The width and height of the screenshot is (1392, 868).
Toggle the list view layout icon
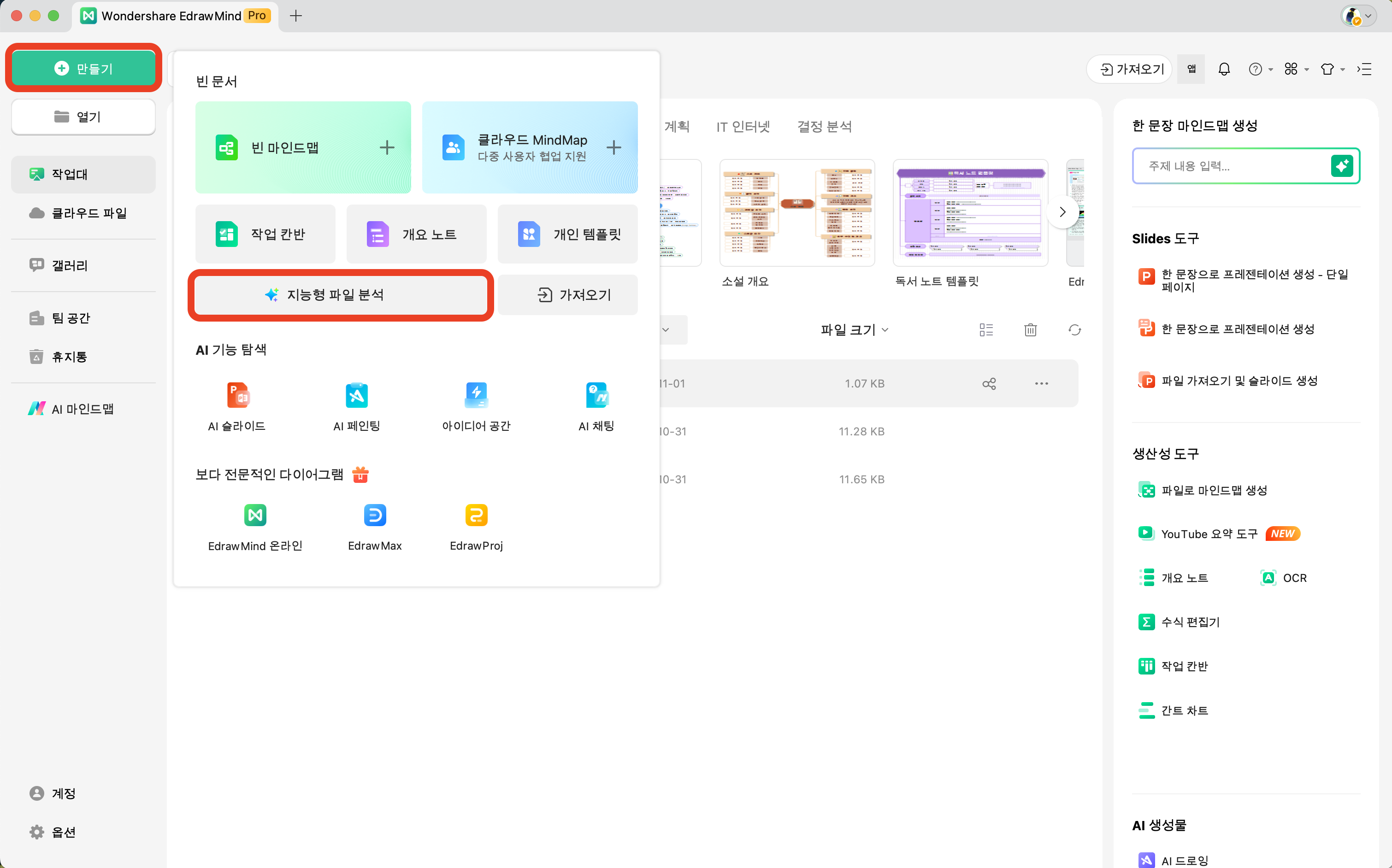[x=986, y=329]
